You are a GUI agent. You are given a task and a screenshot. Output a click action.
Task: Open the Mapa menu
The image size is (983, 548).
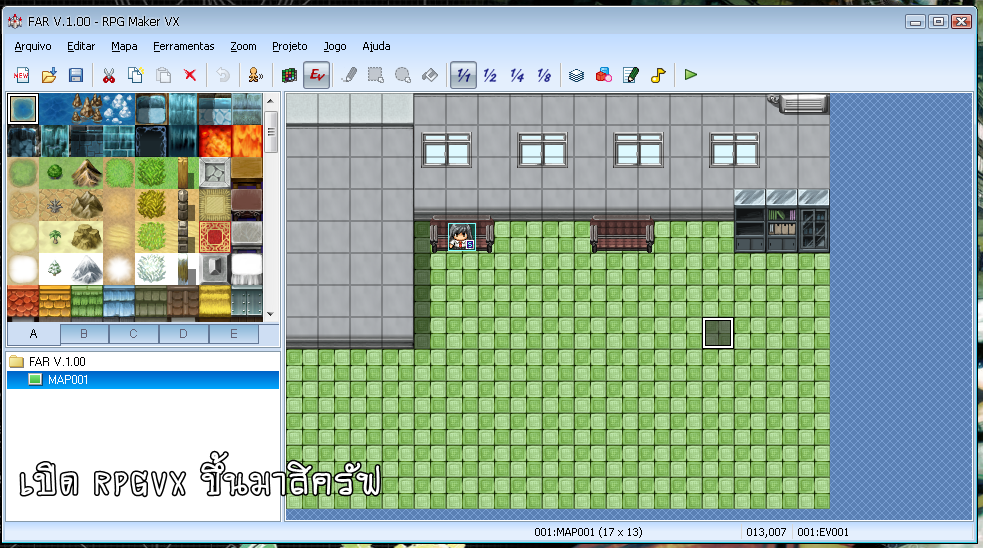(x=124, y=46)
